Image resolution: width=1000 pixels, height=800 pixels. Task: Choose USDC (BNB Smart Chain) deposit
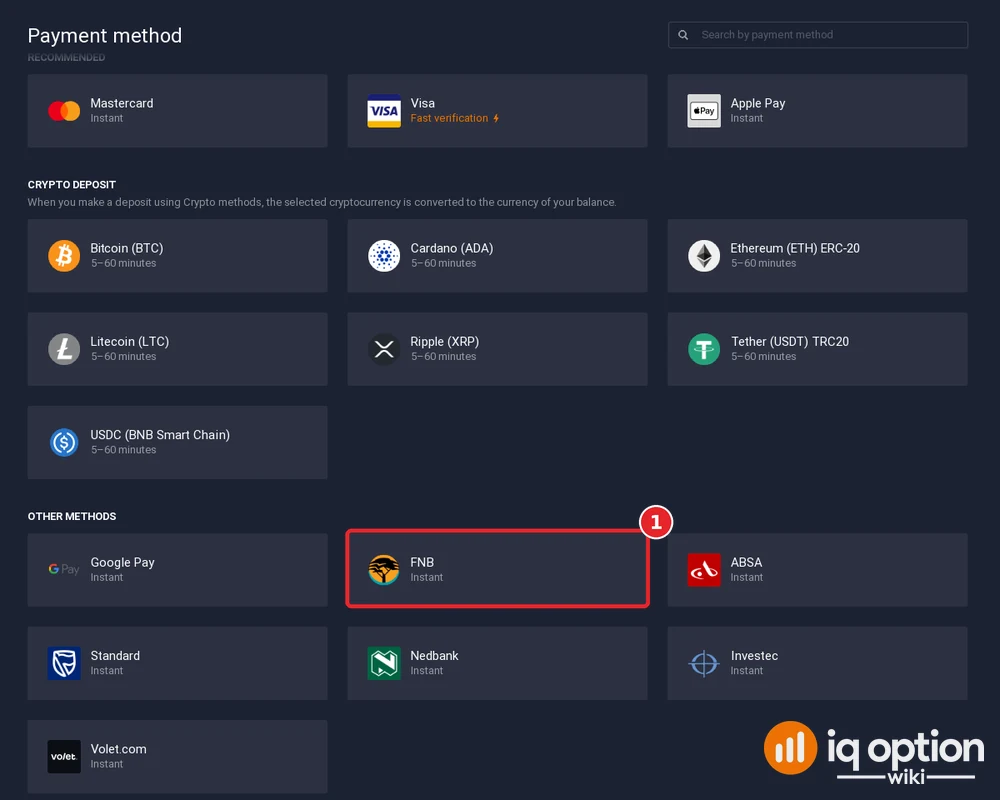point(177,442)
